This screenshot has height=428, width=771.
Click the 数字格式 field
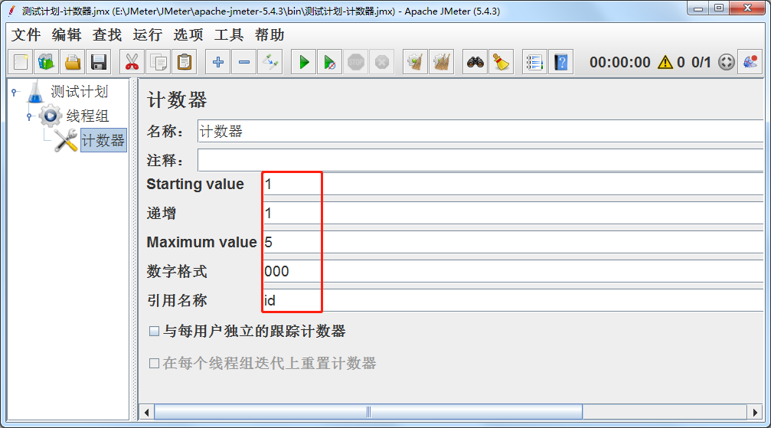[x=513, y=271]
